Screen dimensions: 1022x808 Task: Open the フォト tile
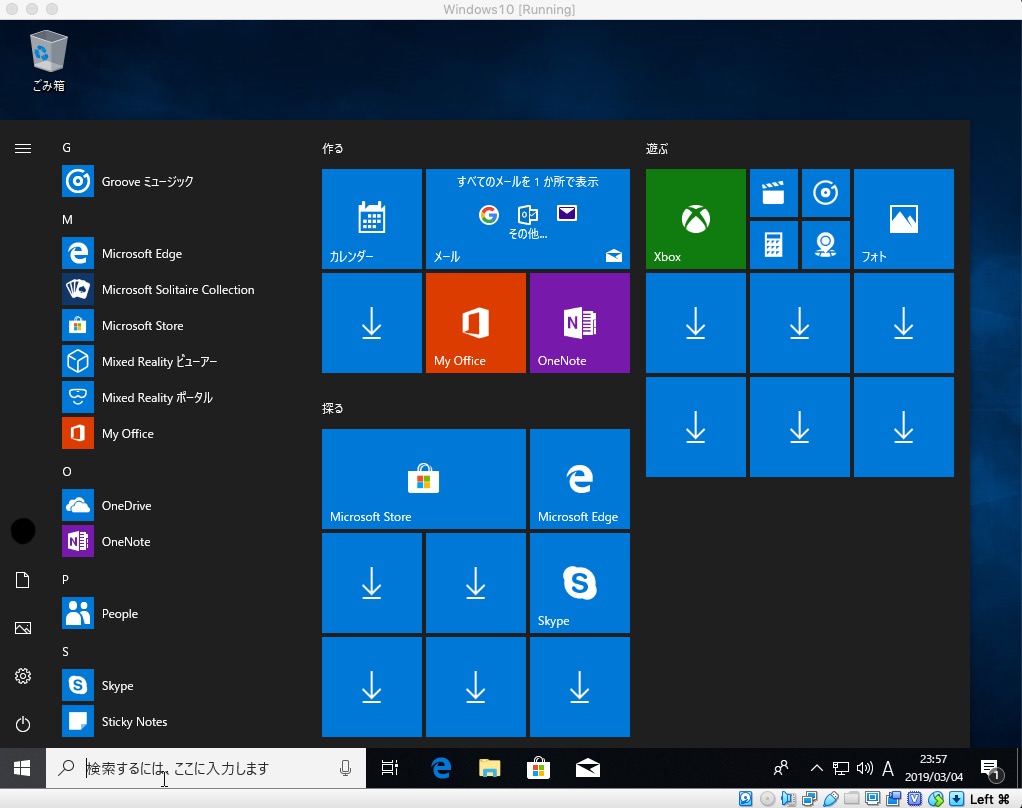coord(904,219)
